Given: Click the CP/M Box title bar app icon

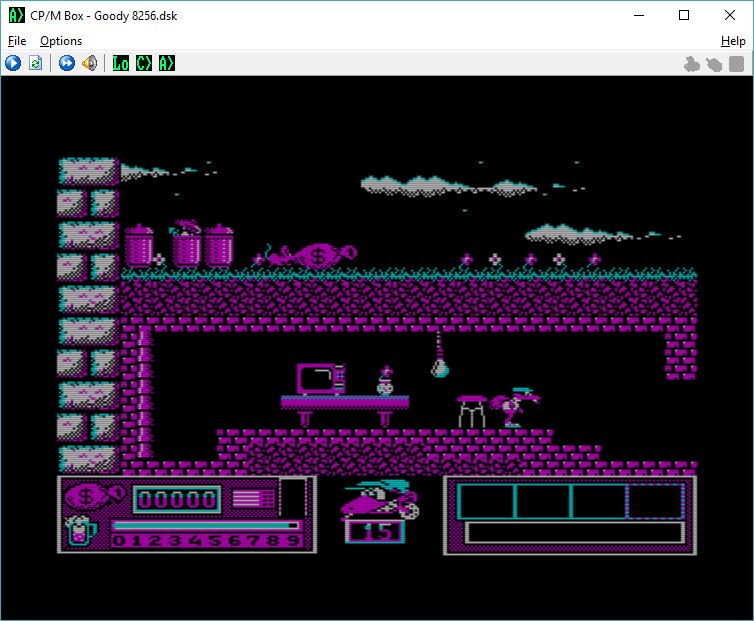Looking at the screenshot, I should pos(16,15).
